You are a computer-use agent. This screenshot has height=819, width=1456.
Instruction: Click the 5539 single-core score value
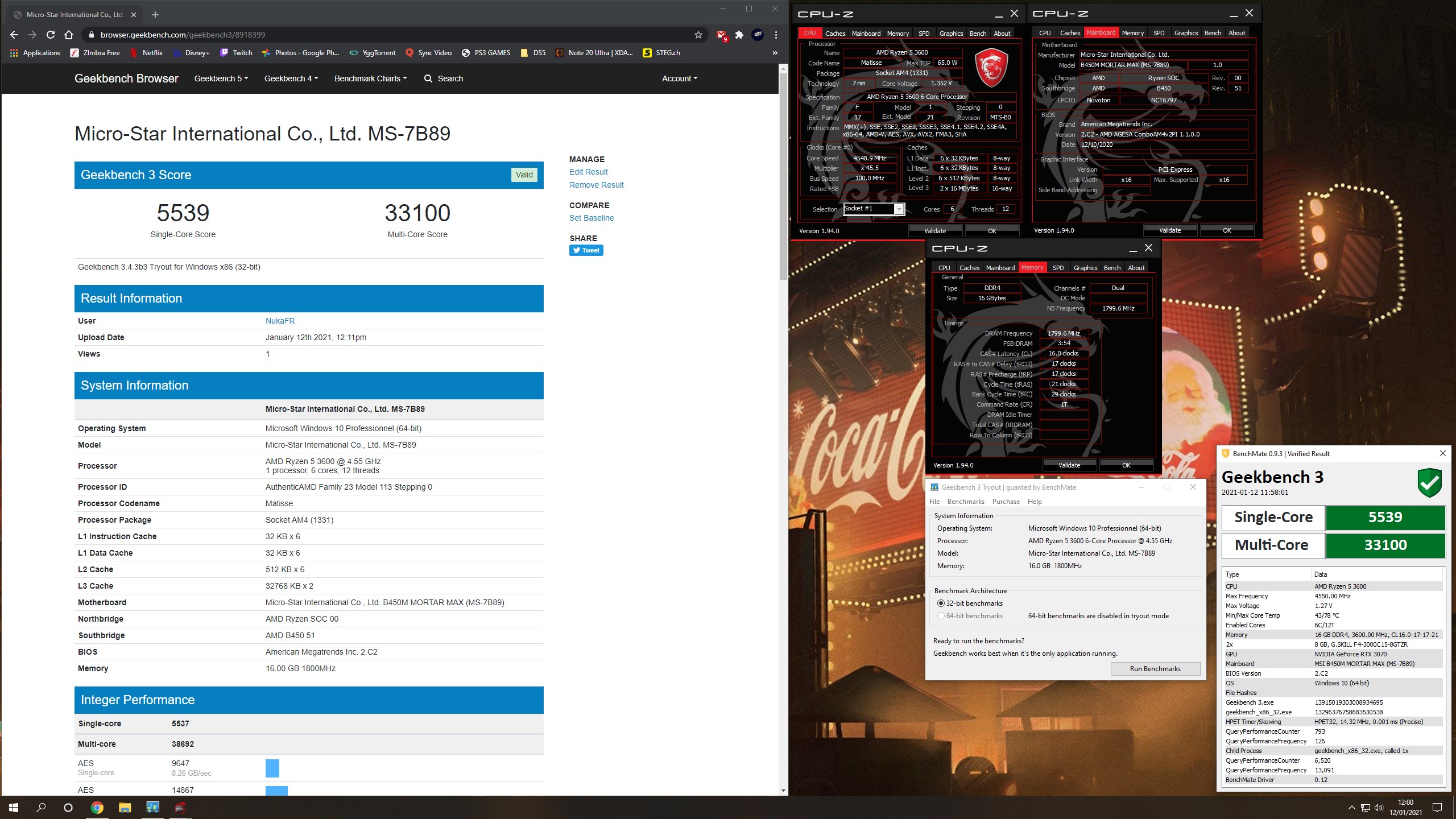coord(183,213)
